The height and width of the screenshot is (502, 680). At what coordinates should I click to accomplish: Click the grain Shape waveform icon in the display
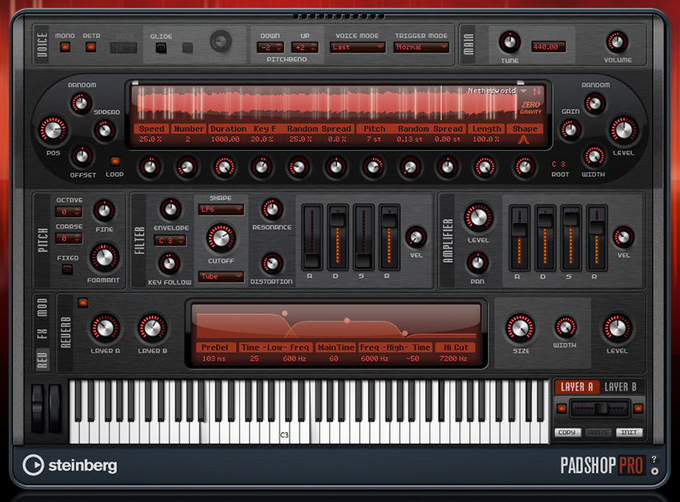click(x=524, y=140)
